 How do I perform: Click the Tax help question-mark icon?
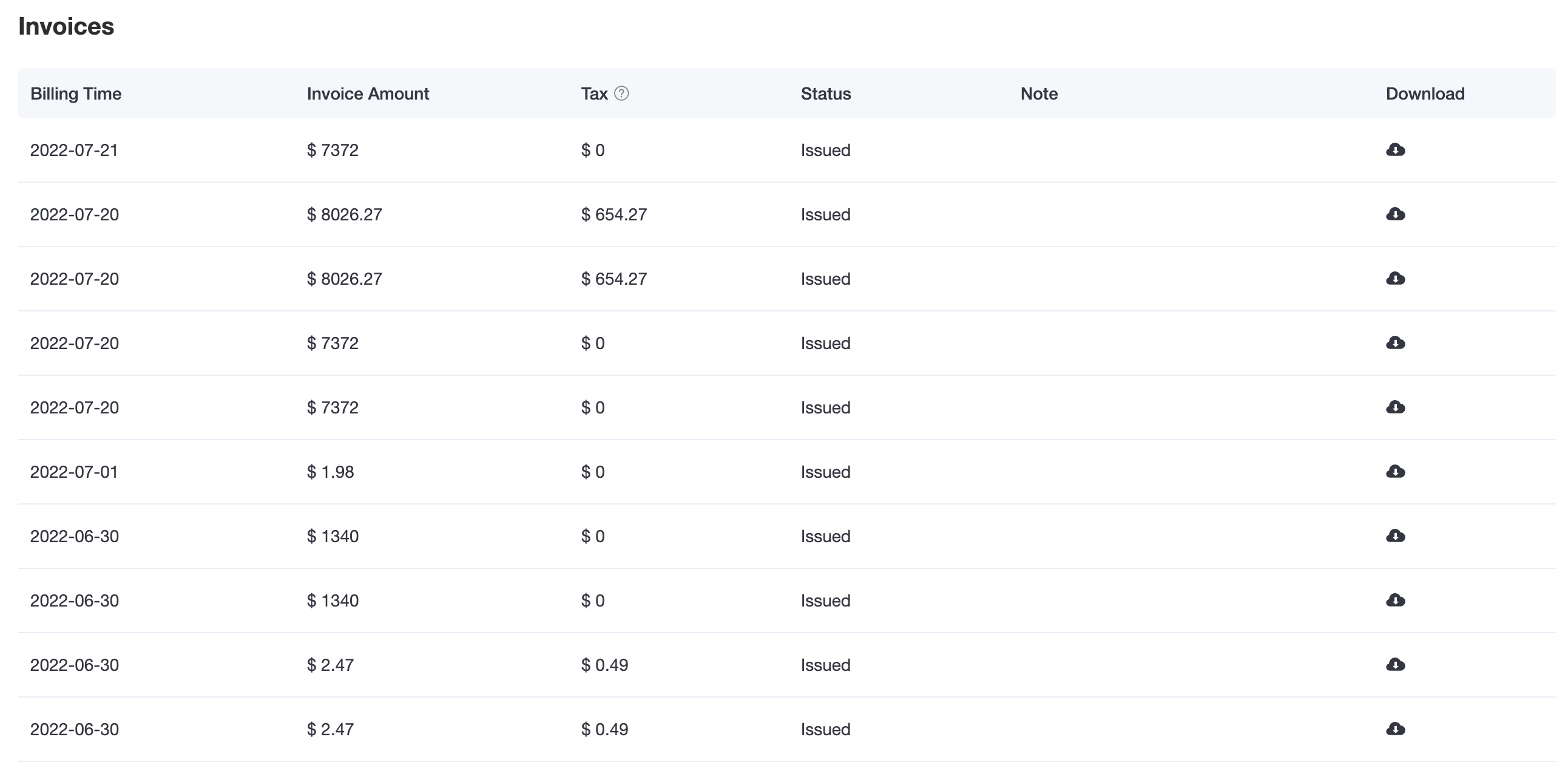coord(621,93)
